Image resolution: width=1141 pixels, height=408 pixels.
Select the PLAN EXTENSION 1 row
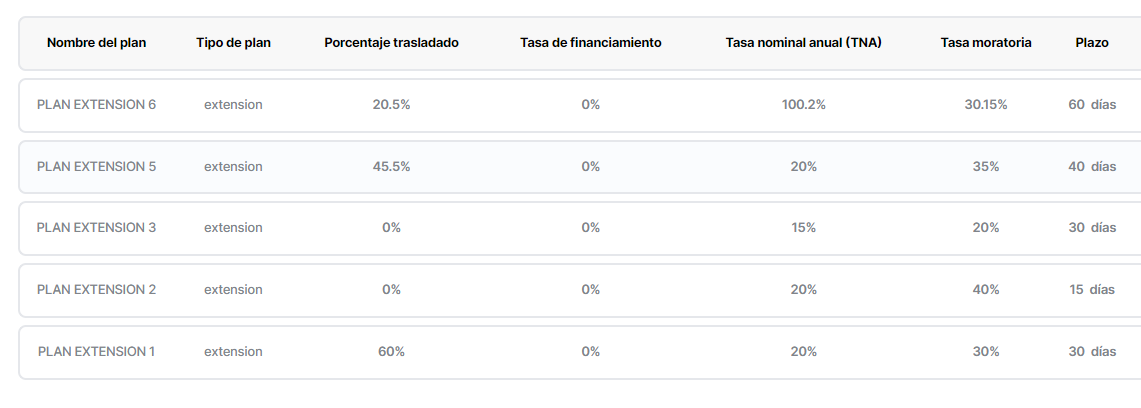96,352
